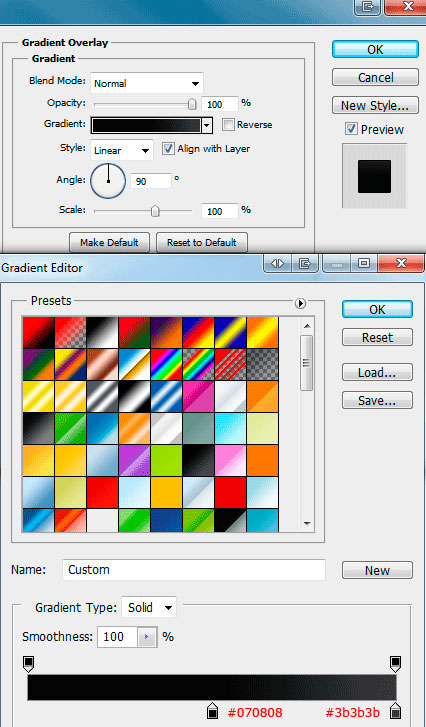Open the Blend Mode dropdown set to Normal
Image resolution: width=426 pixels, height=727 pixels.
(147, 83)
